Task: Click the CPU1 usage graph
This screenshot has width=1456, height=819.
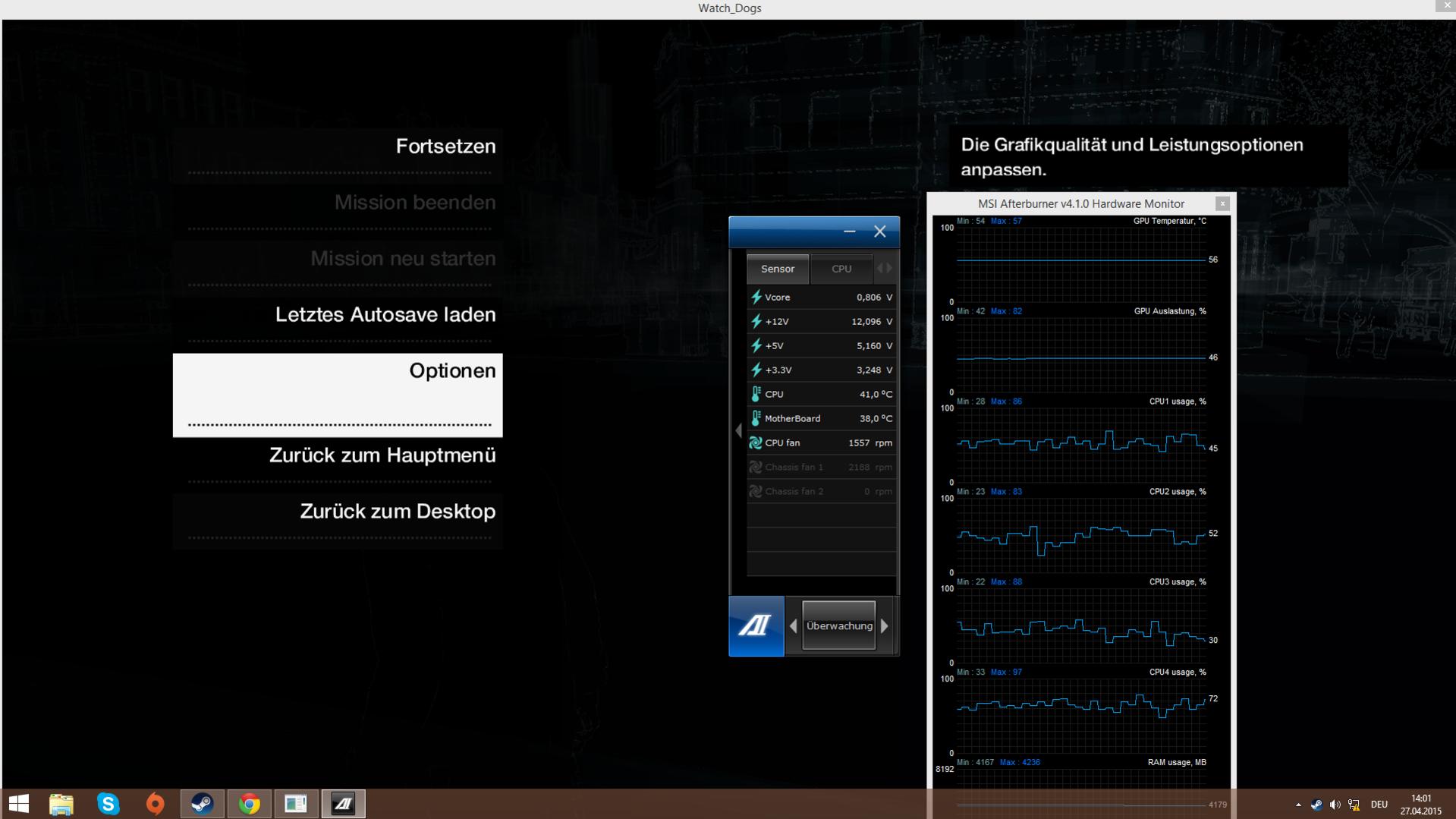Action: [1081, 445]
